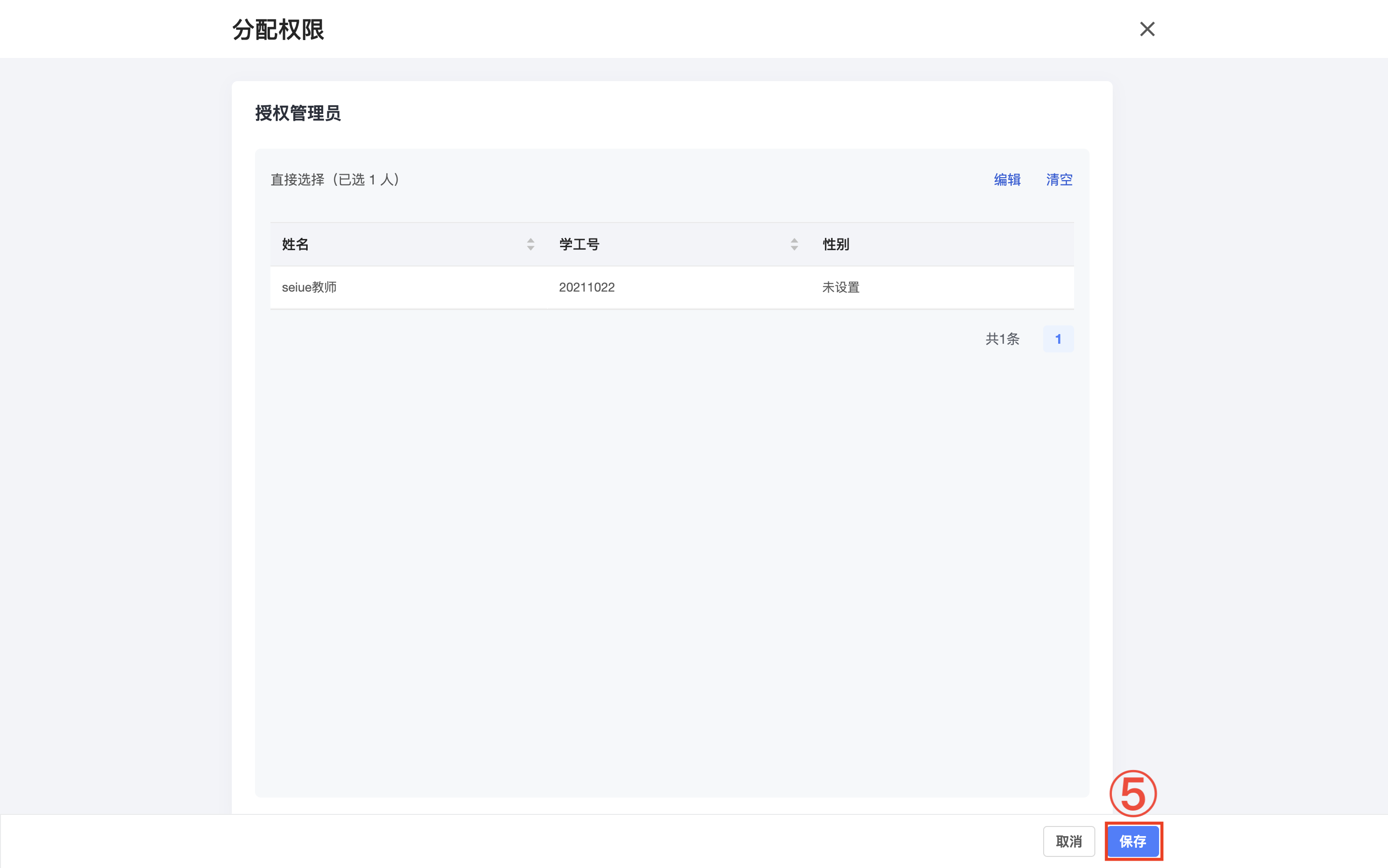Sort the table by the 学工号 column arrows

(794, 245)
